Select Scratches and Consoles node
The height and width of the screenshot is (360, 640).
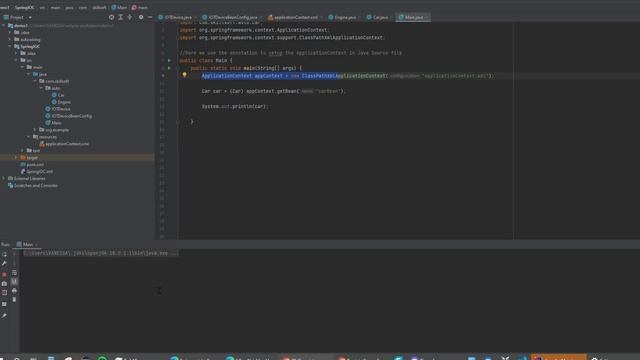[36, 185]
